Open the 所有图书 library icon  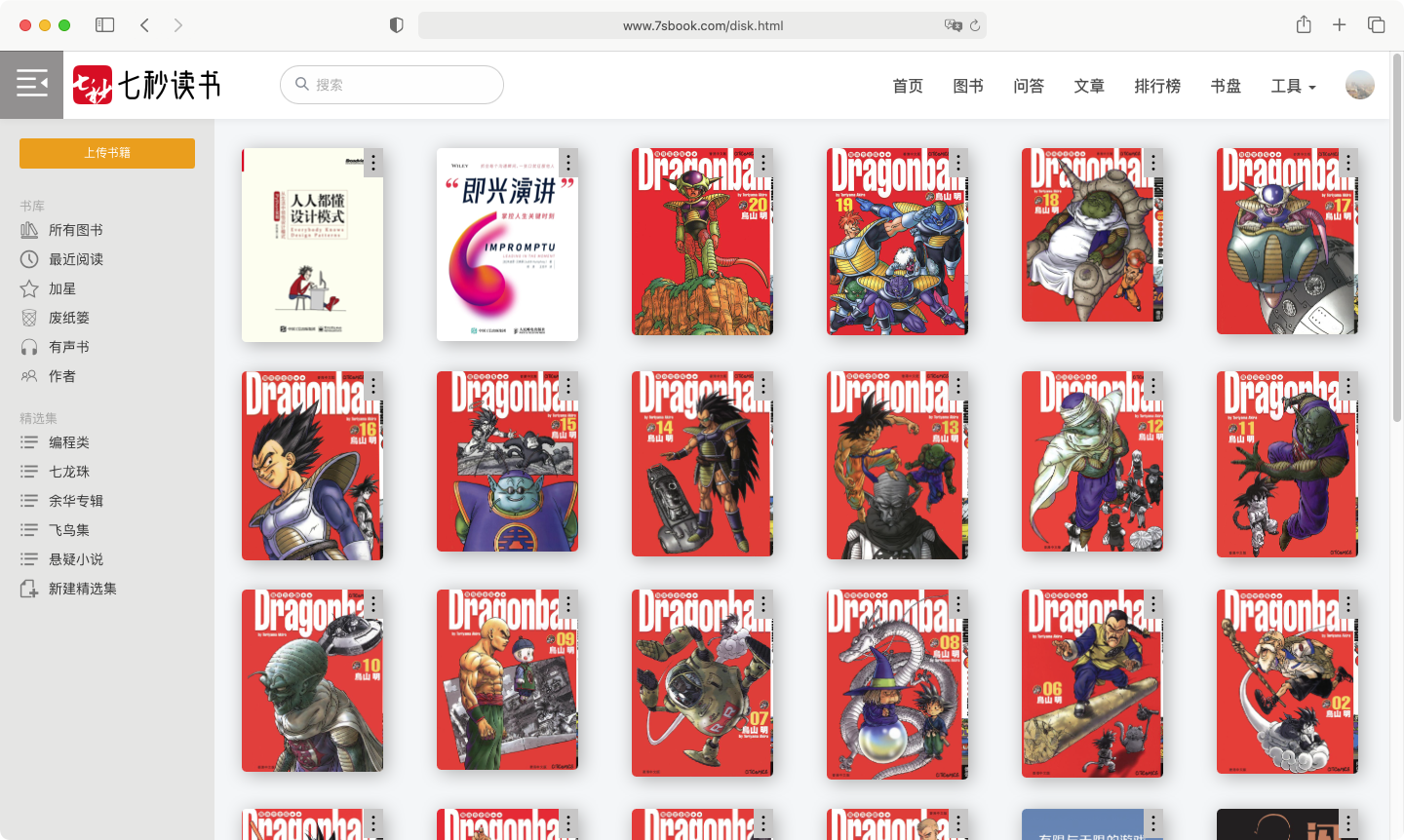(x=29, y=230)
